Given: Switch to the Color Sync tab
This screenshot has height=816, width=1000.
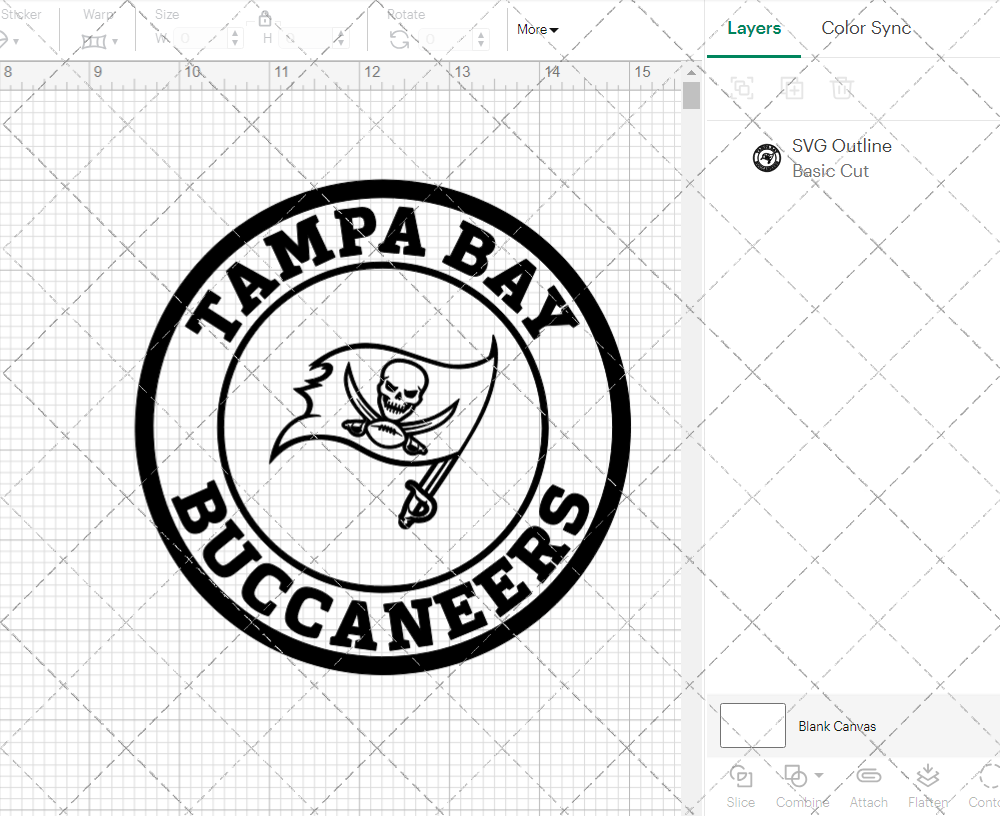Looking at the screenshot, I should (x=866, y=28).
